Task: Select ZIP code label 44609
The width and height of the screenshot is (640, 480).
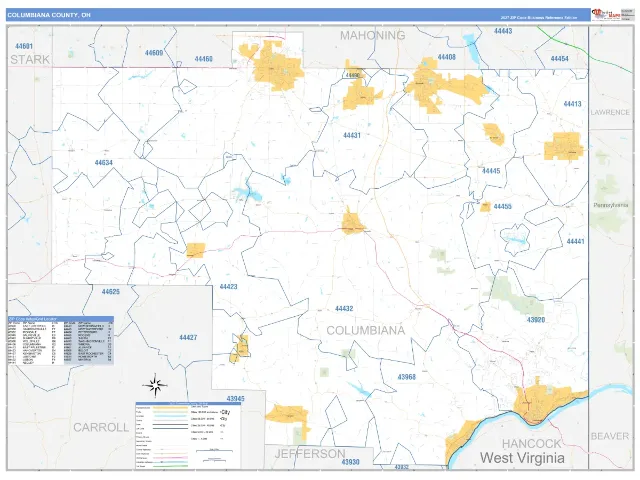Action: [x=154, y=53]
